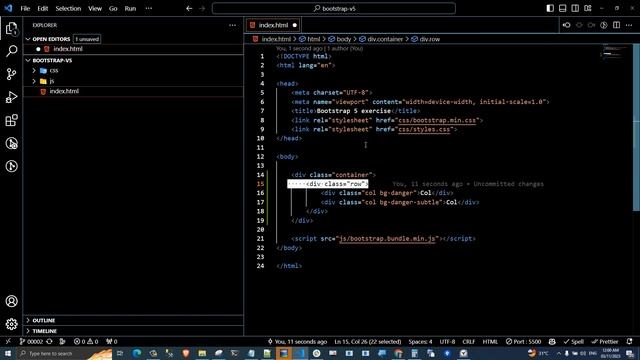
Task: Open notifications bell in status bar
Action: pos(629,342)
